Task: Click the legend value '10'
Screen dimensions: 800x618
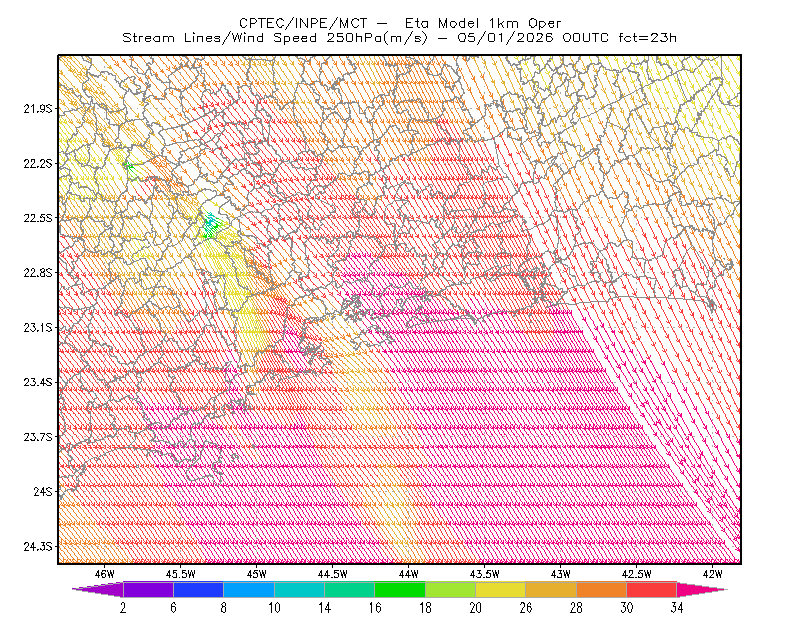Action: pyautogui.click(x=274, y=608)
